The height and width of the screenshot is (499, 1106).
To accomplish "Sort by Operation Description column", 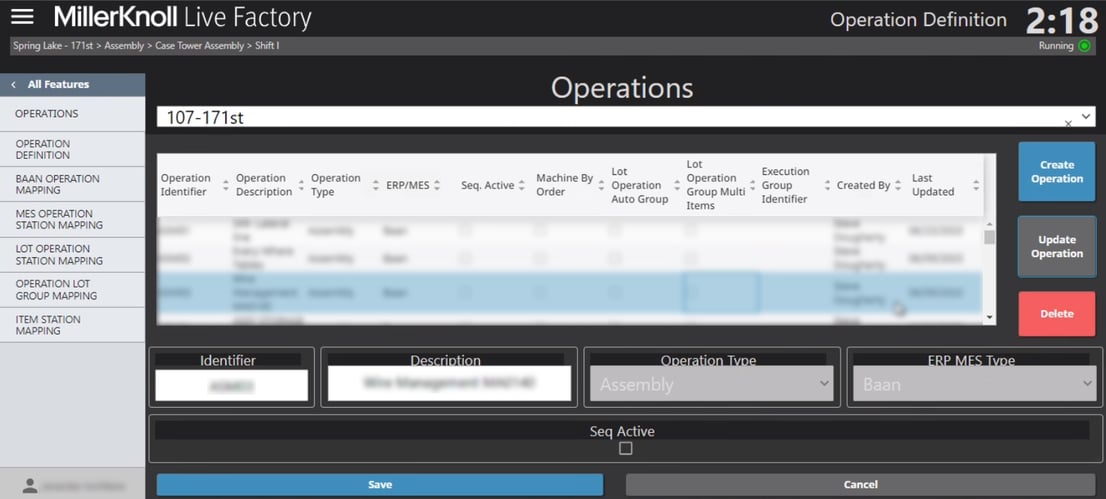I will click(x=301, y=185).
